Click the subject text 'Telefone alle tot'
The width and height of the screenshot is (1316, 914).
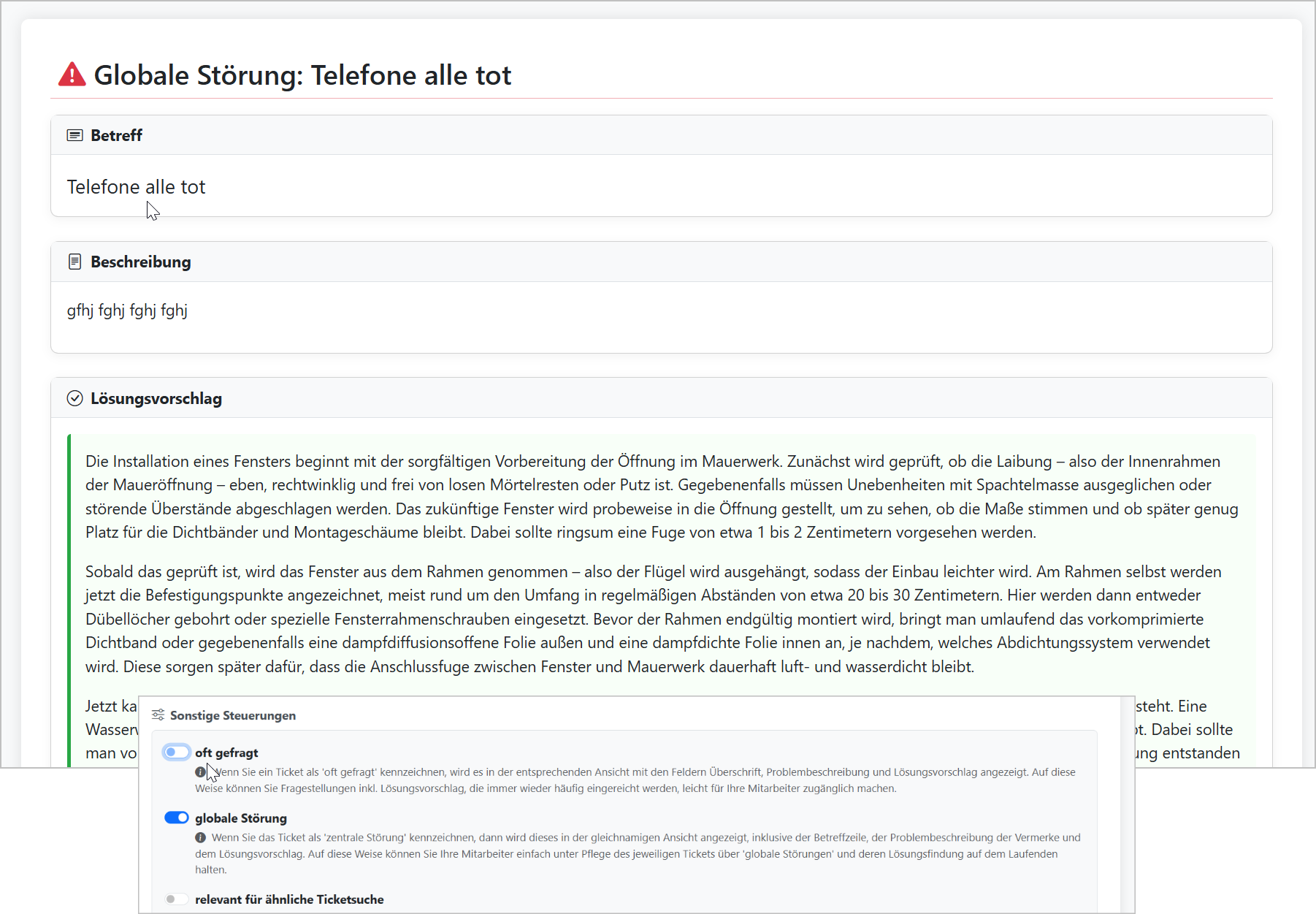[136, 186]
